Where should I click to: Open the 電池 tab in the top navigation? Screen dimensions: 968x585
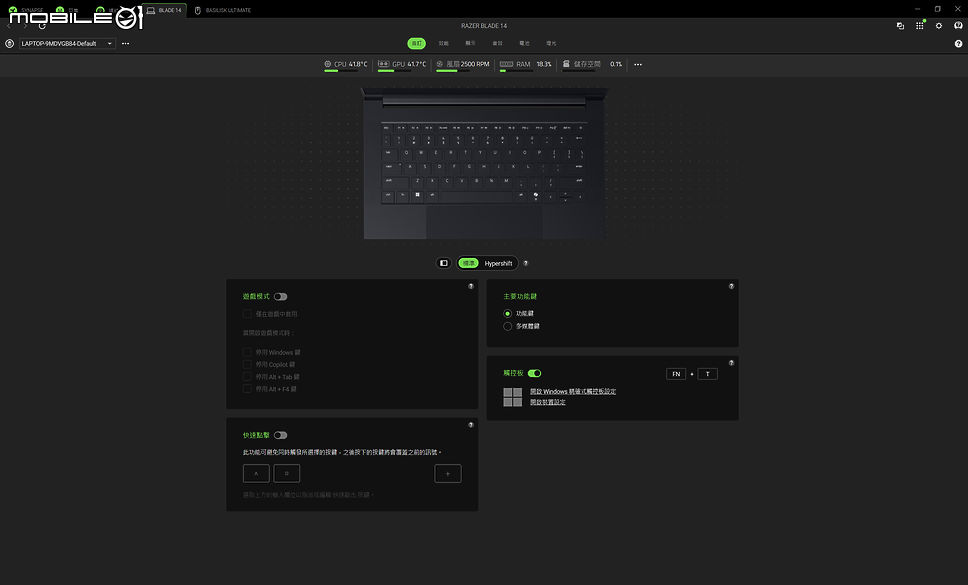[524, 43]
